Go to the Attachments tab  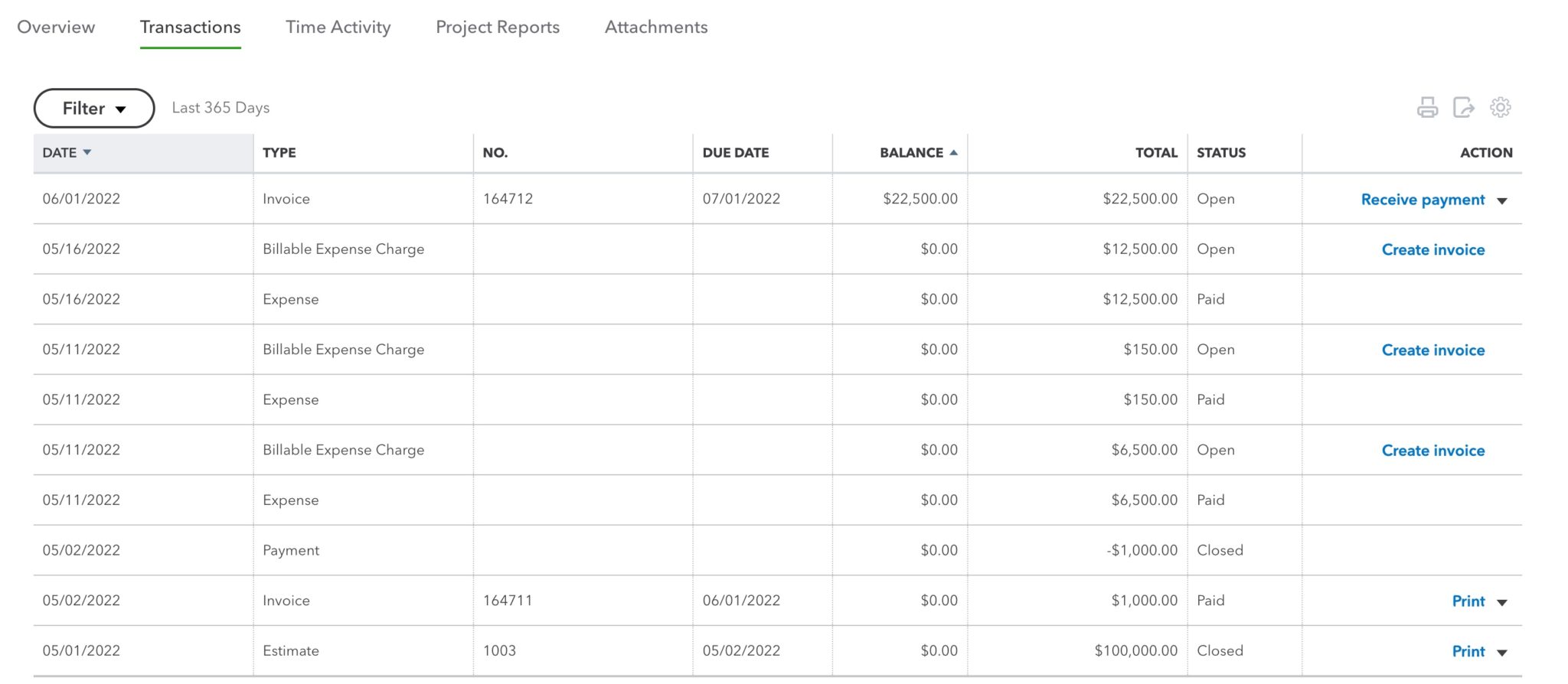pyautogui.click(x=656, y=27)
